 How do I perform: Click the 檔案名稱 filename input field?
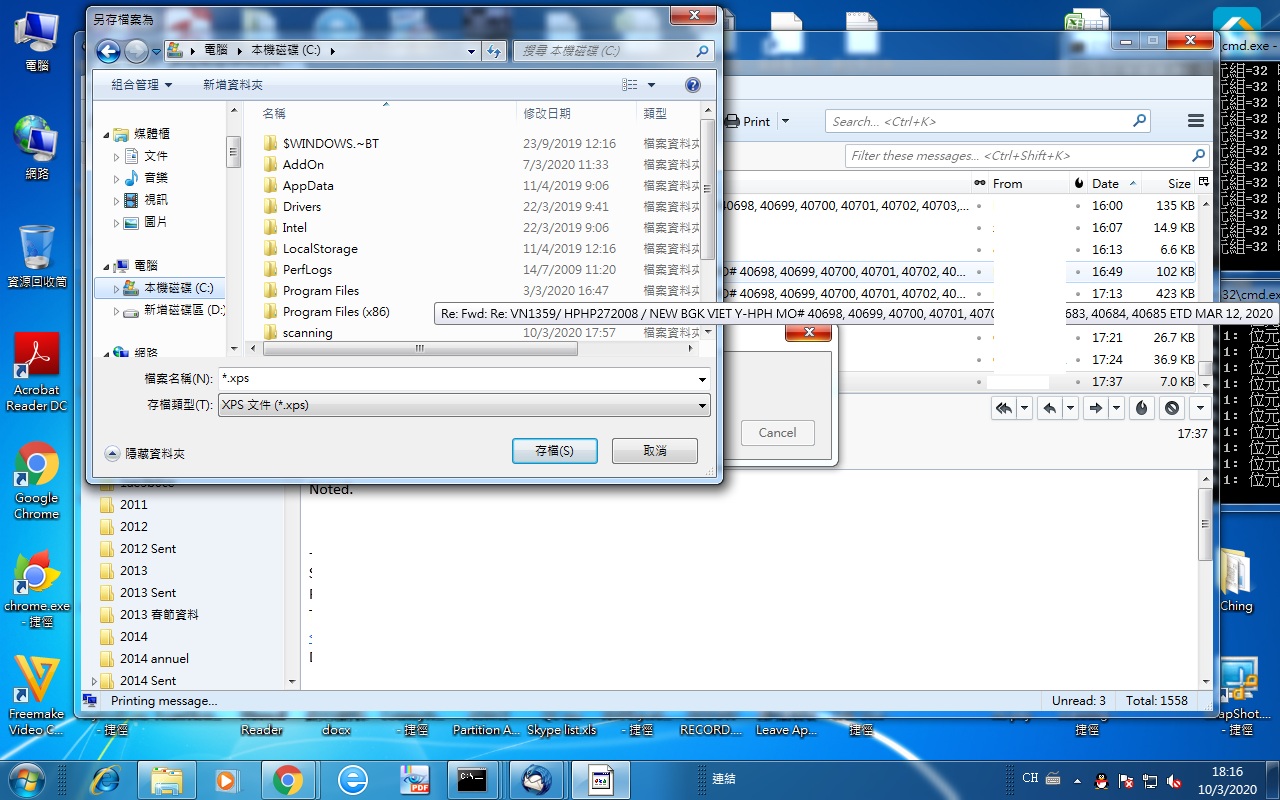(460, 379)
